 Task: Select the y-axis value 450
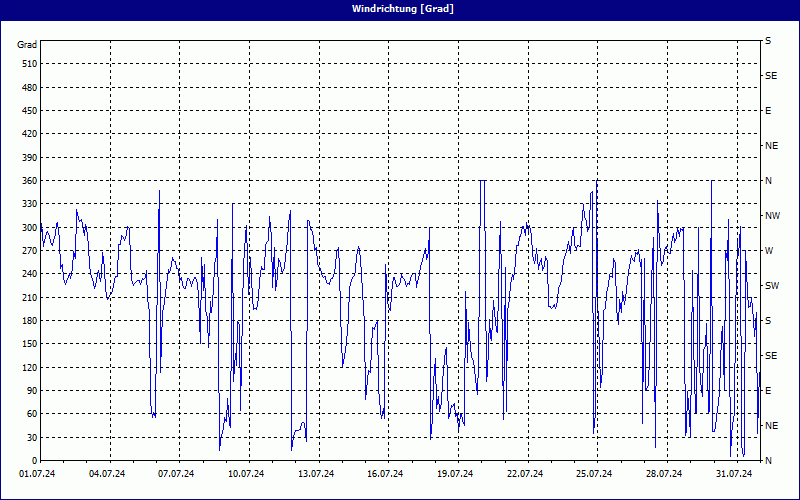tap(30, 111)
